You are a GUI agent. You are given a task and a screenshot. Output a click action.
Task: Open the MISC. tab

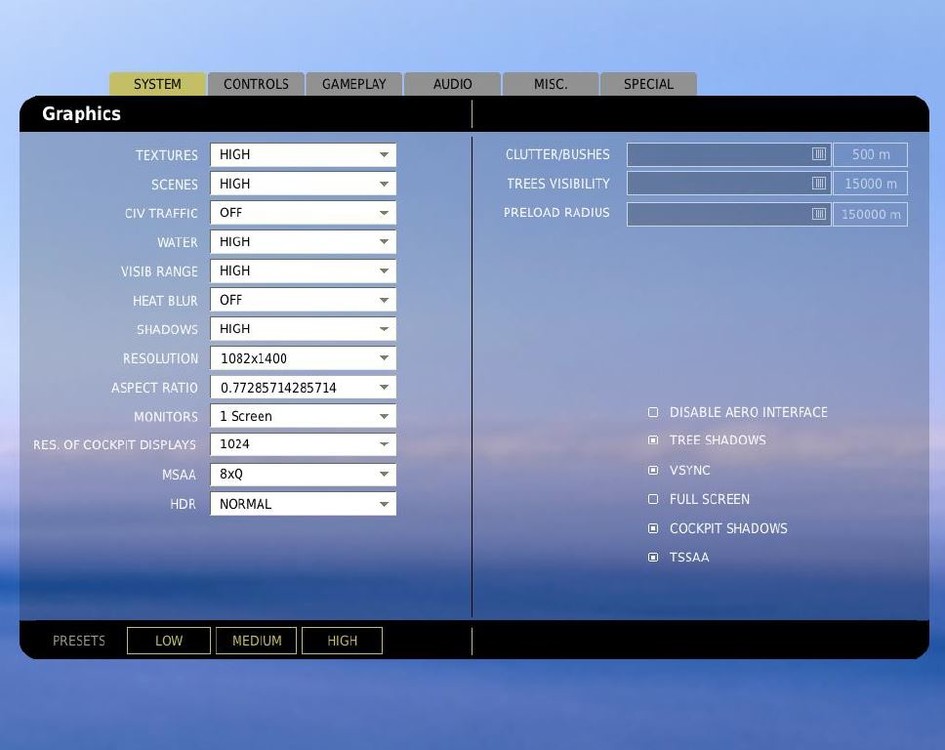click(x=550, y=84)
